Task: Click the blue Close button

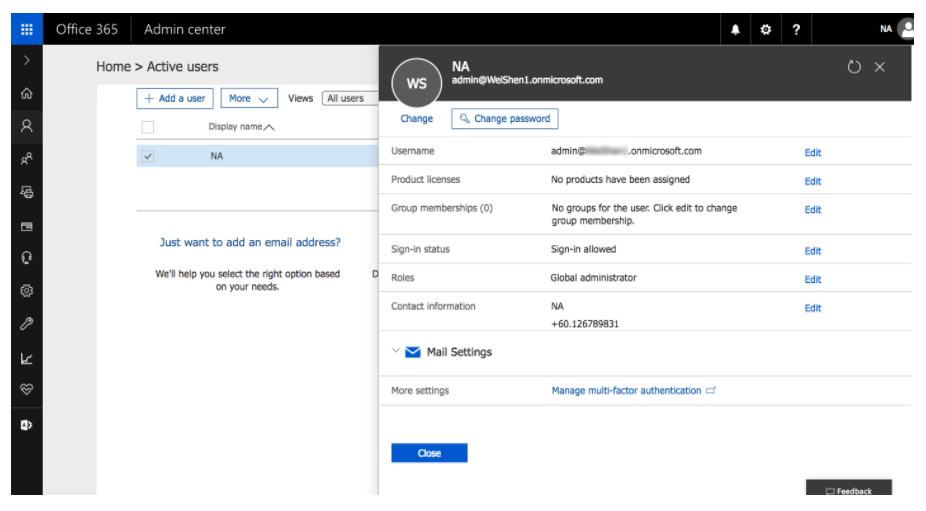Action: 429,453
